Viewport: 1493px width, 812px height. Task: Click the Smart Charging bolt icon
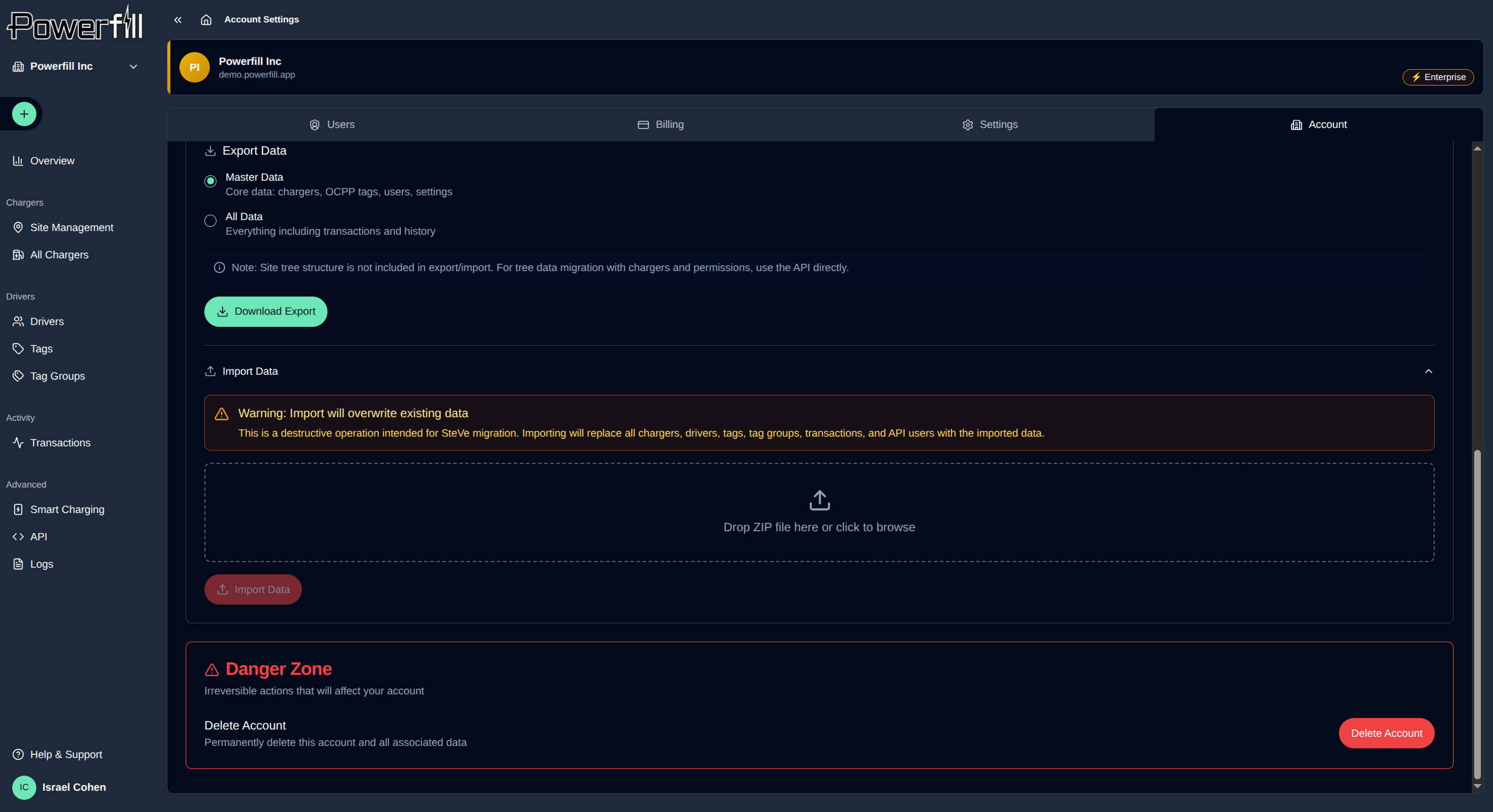pyautogui.click(x=18, y=509)
